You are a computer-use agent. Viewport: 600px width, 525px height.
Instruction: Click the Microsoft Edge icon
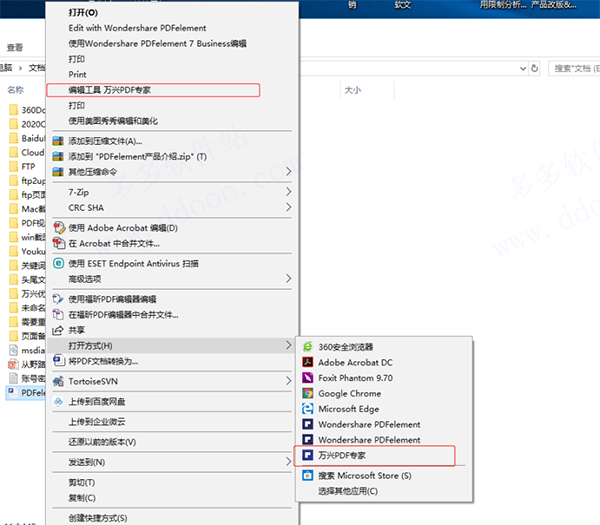(x=308, y=409)
